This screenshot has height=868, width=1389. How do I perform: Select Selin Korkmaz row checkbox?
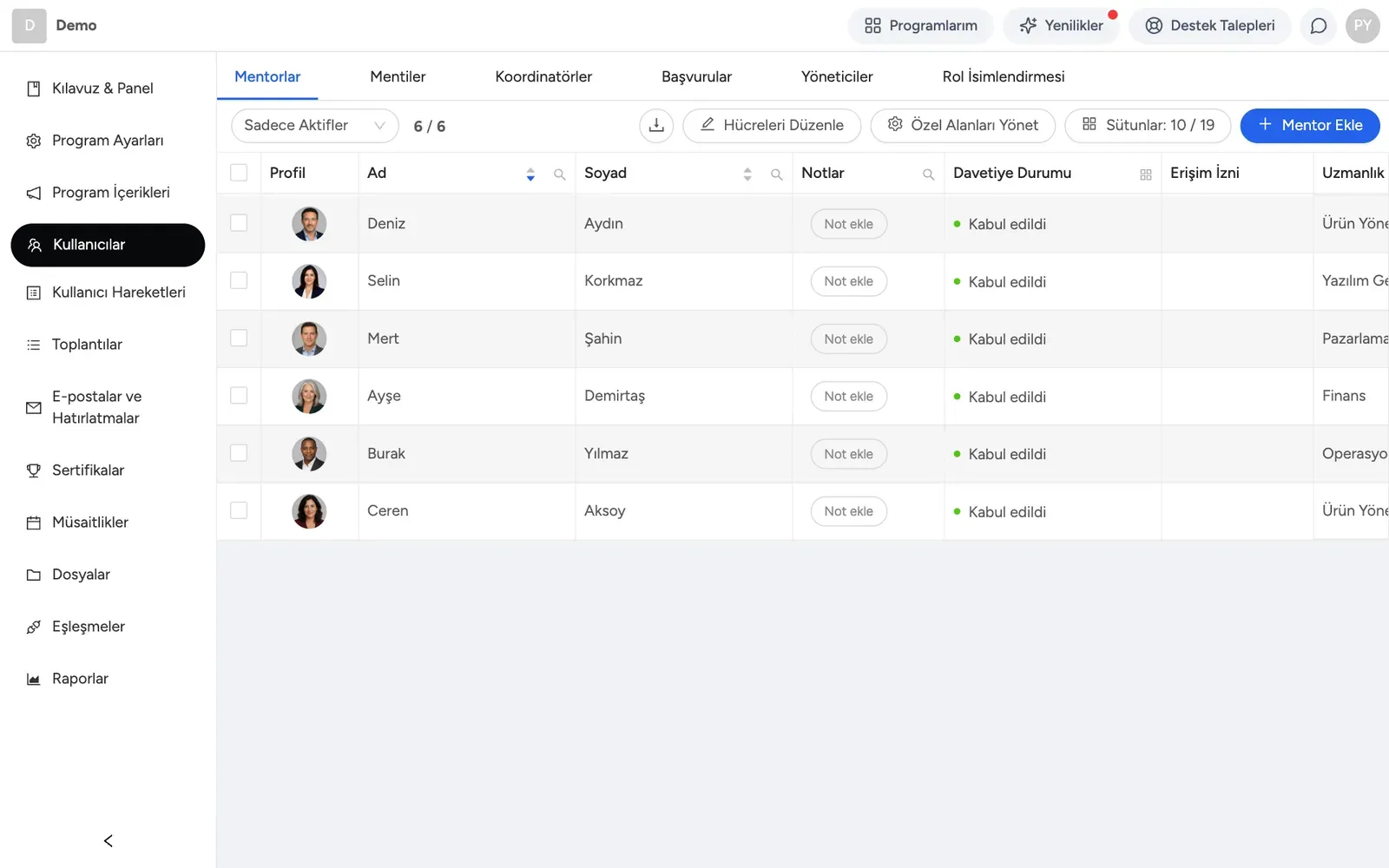[x=239, y=280]
